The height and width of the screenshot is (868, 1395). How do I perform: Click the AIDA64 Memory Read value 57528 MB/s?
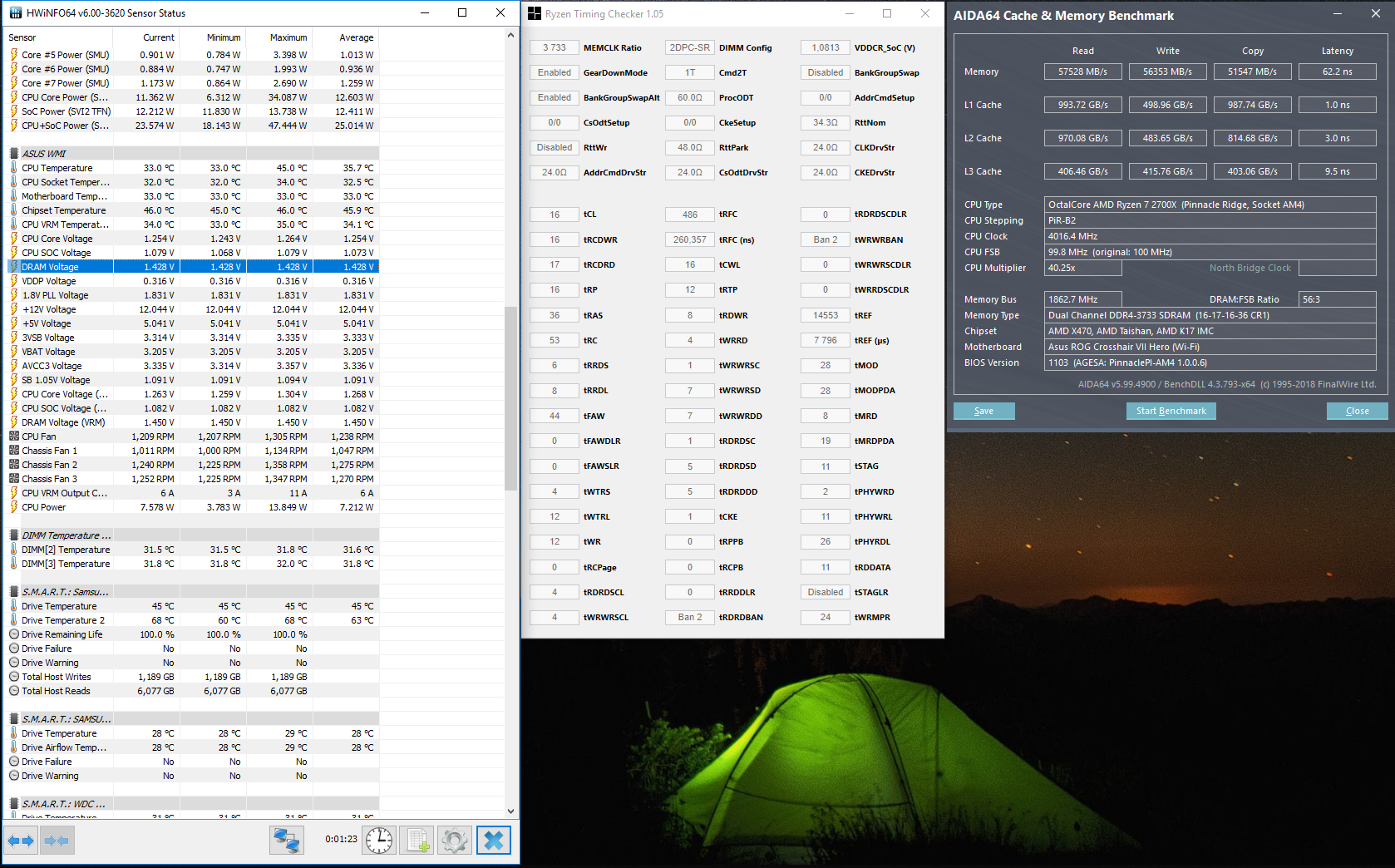1082,72
